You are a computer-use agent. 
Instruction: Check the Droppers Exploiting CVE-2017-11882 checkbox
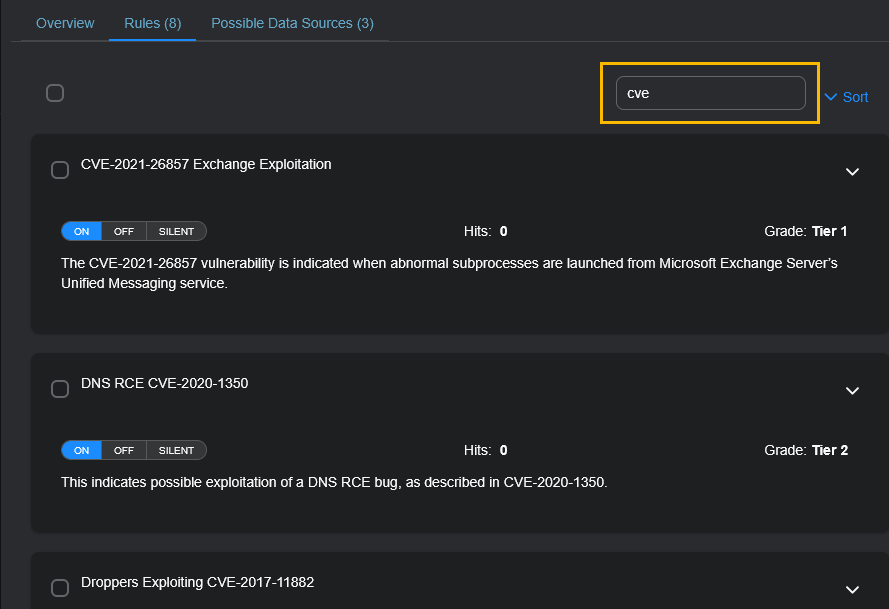60,587
